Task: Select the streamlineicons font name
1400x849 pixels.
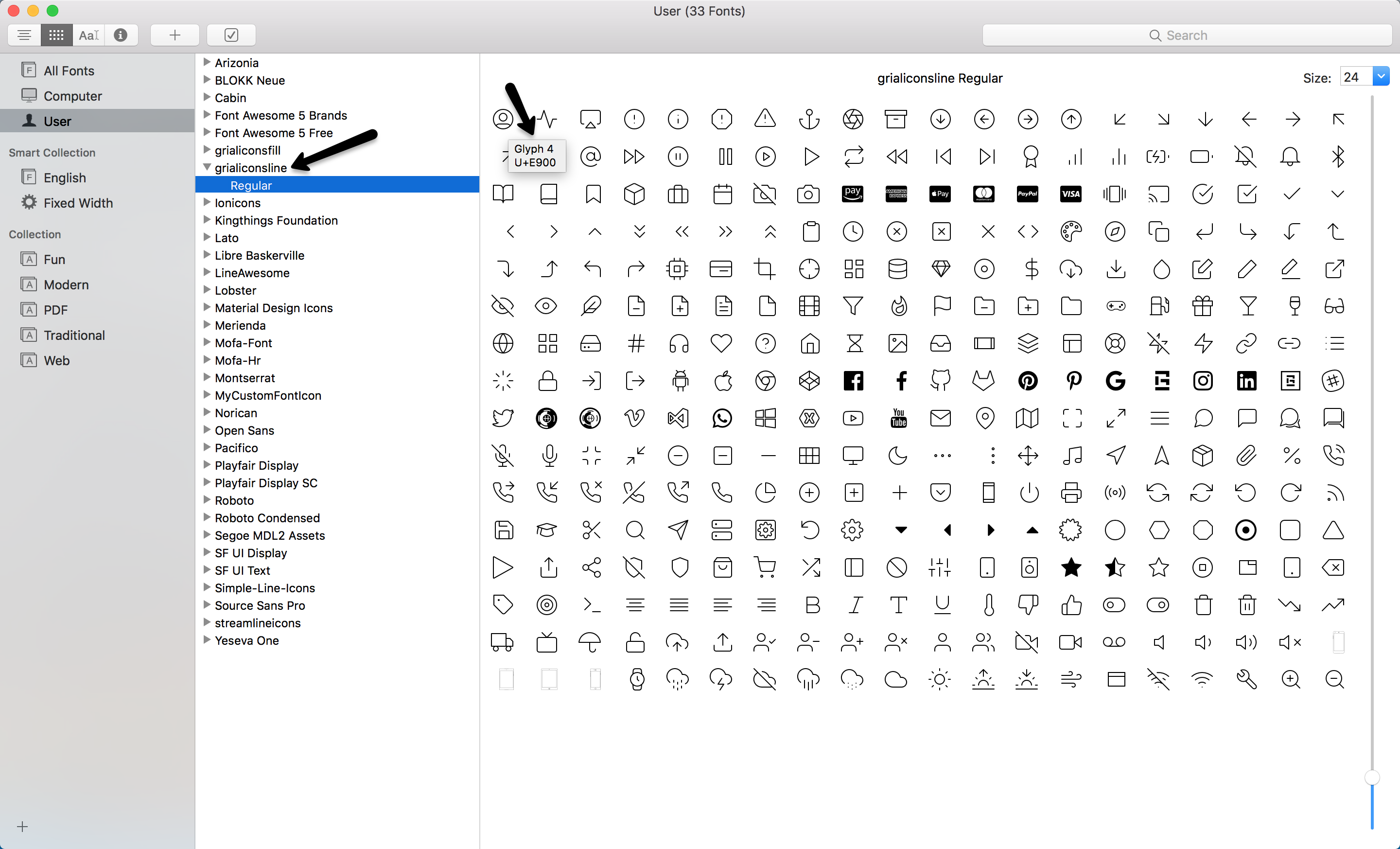Action: pos(258,623)
